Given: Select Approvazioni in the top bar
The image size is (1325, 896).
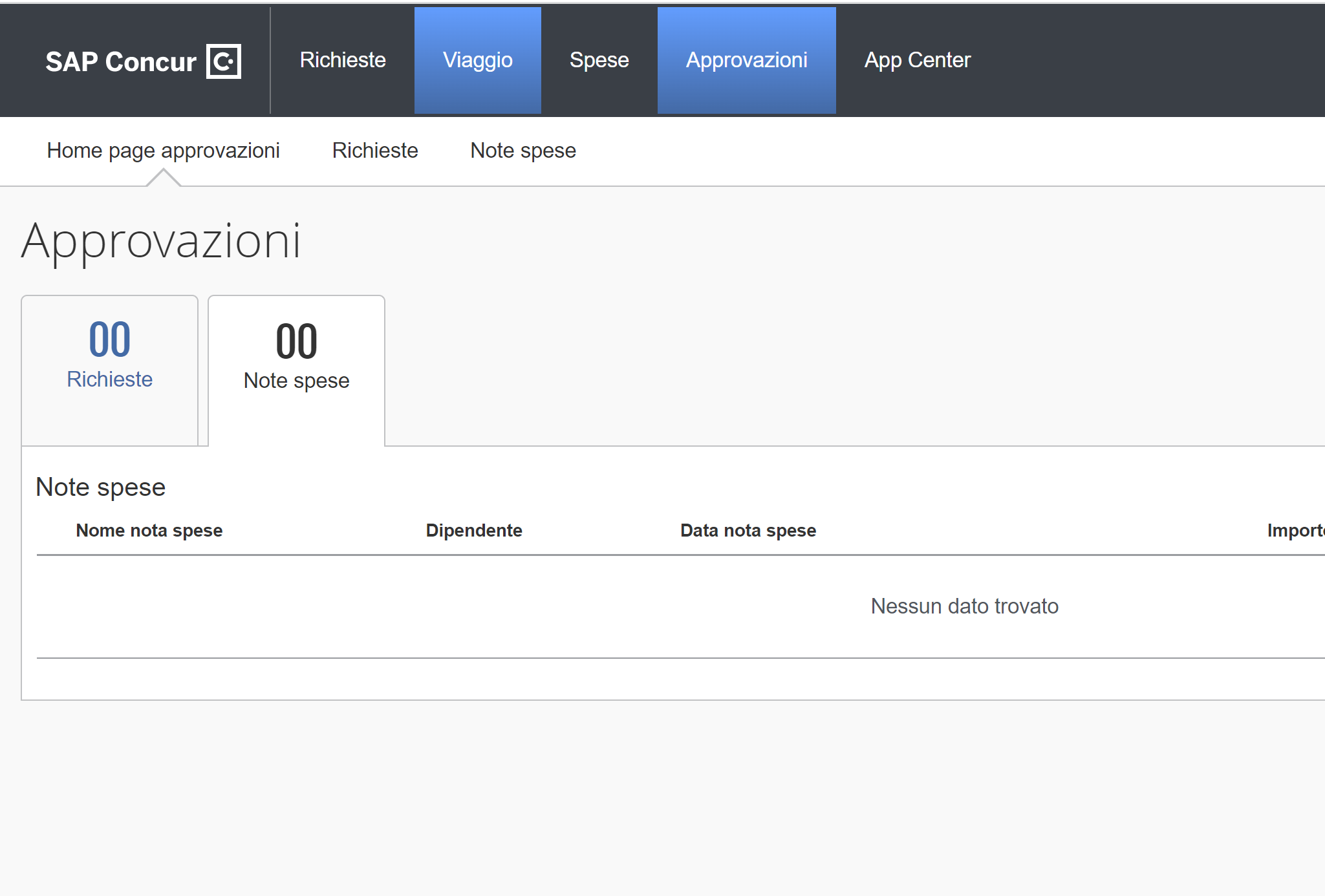Looking at the screenshot, I should 746,60.
